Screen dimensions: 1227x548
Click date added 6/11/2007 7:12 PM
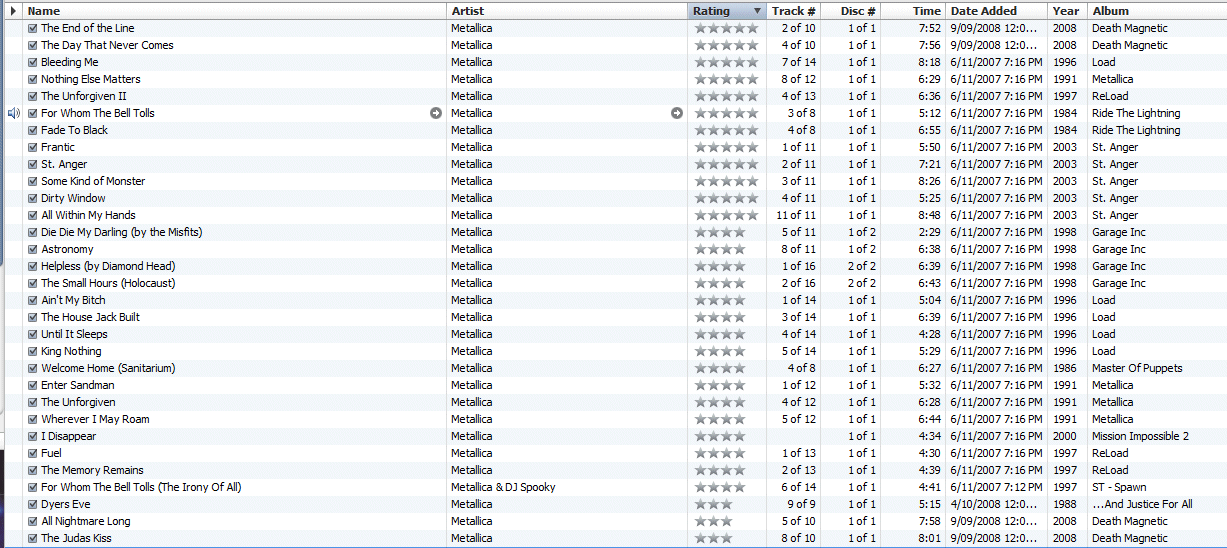coord(996,487)
